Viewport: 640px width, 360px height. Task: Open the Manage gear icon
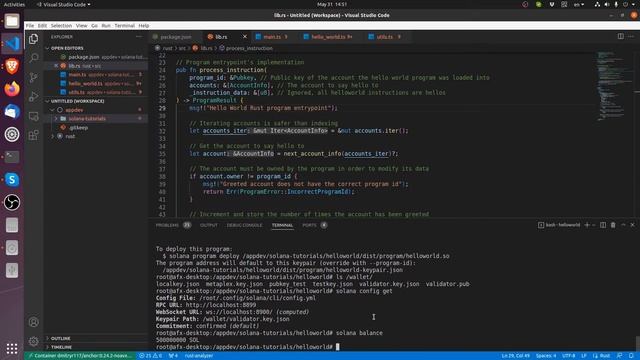click(x=33, y=341)
